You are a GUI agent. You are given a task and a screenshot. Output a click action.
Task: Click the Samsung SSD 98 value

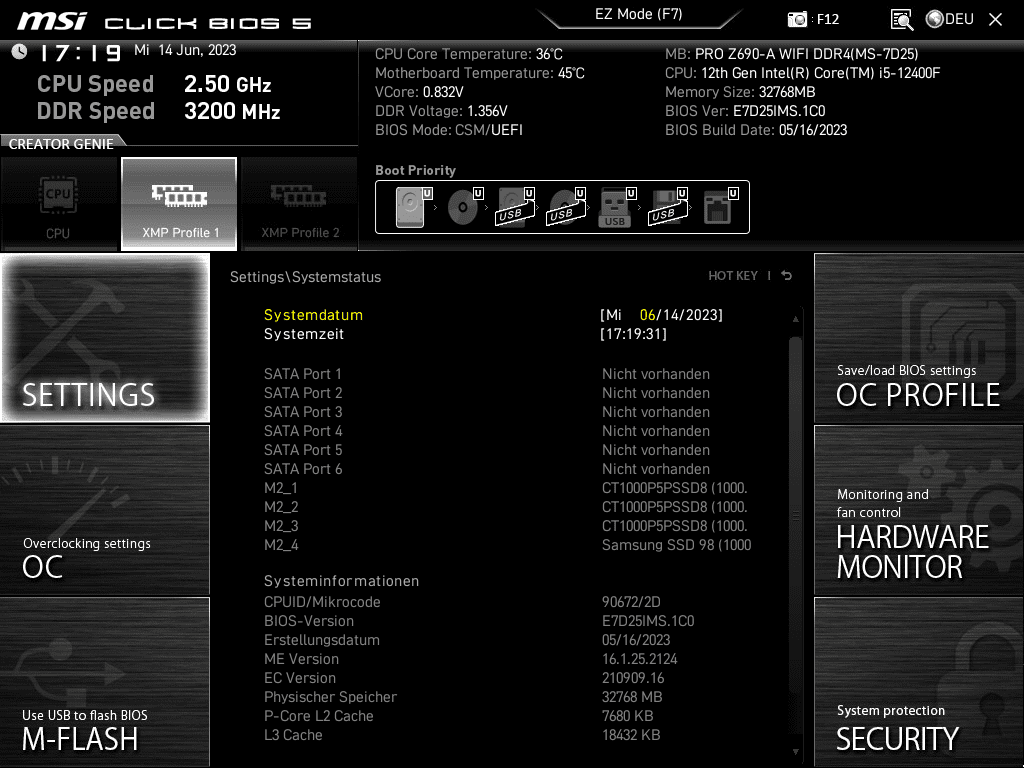677,545
